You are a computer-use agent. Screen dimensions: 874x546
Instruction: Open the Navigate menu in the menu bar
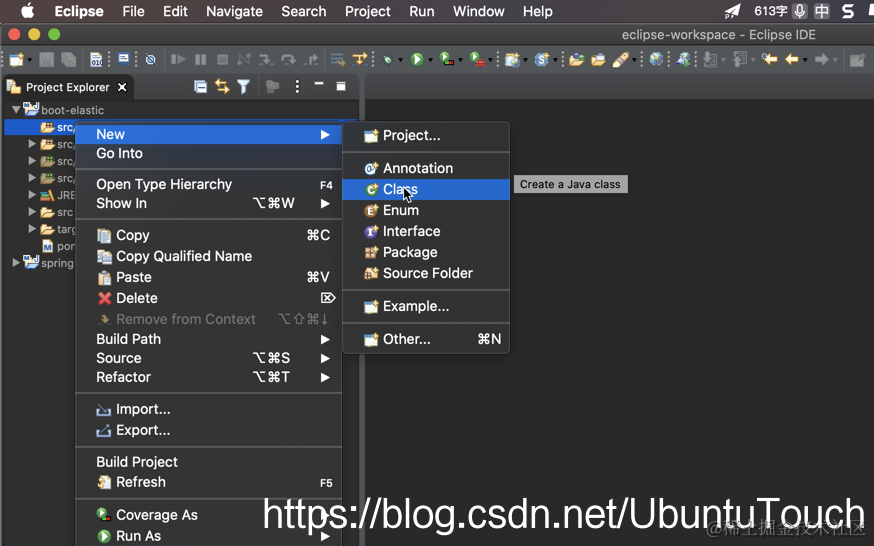(234, 11)
